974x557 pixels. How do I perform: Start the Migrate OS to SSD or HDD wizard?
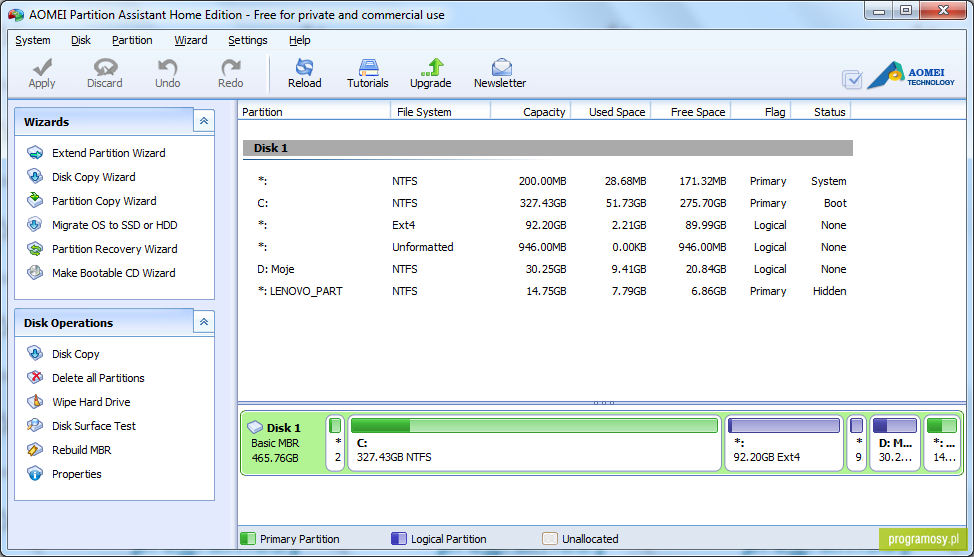(115, 225)
